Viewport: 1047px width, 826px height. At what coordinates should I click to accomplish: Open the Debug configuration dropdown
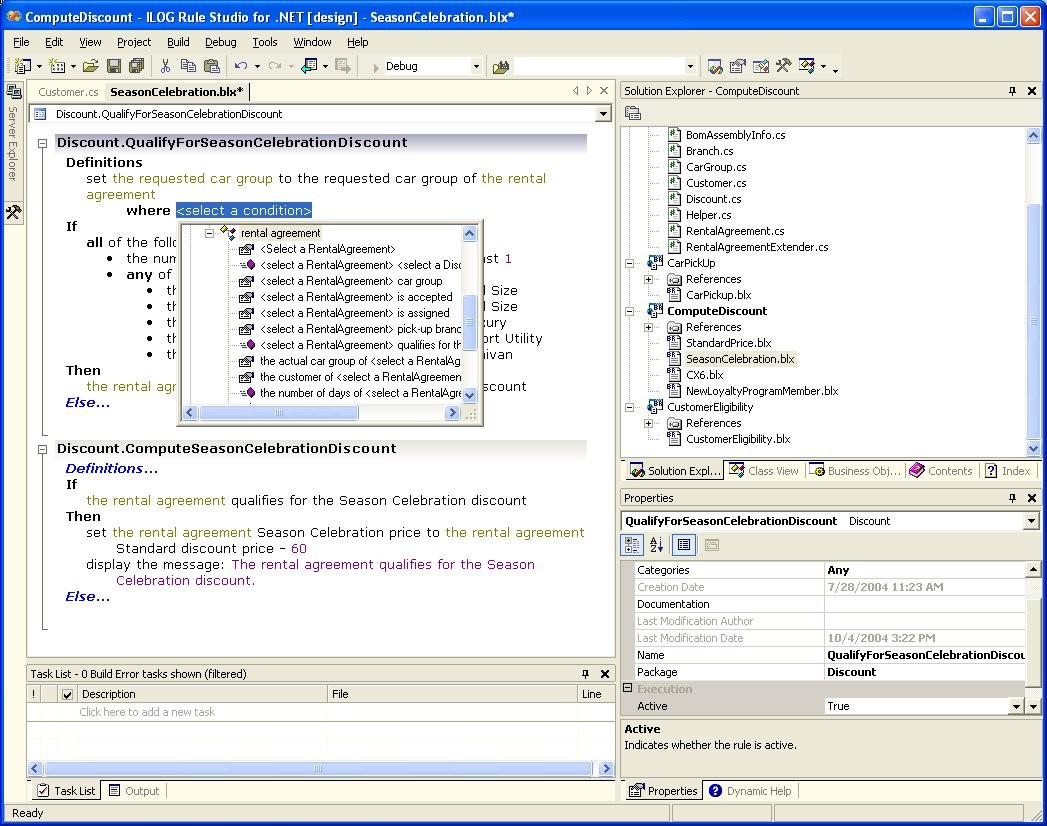point(476,66)
